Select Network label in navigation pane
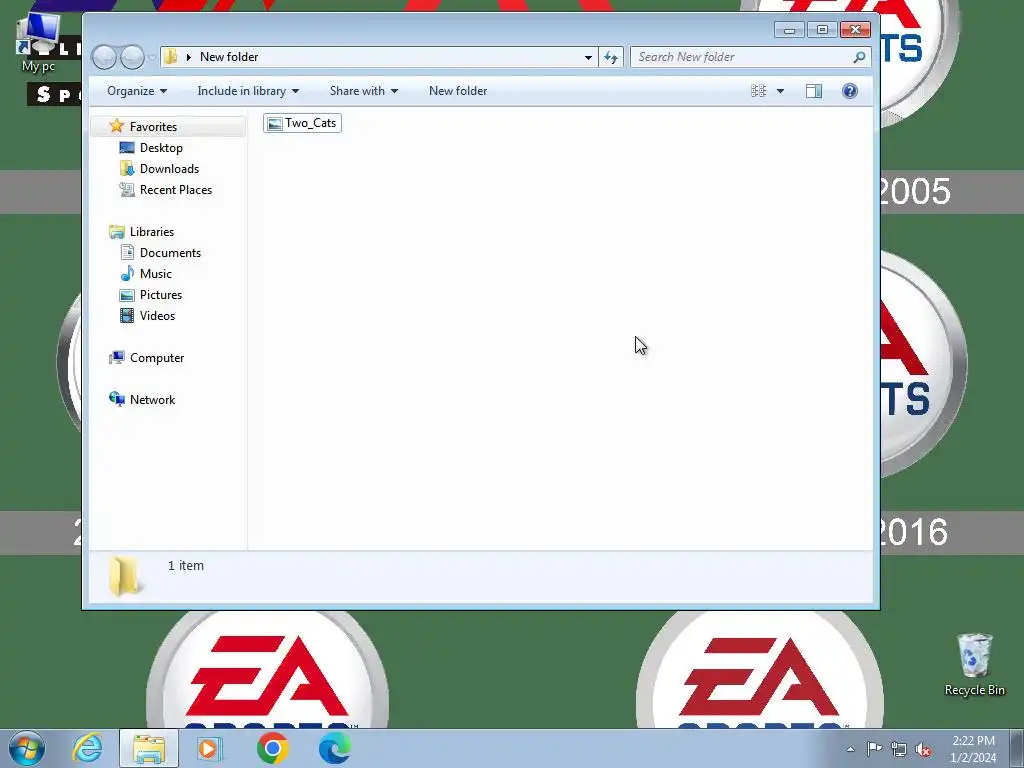 click(152, 400)
